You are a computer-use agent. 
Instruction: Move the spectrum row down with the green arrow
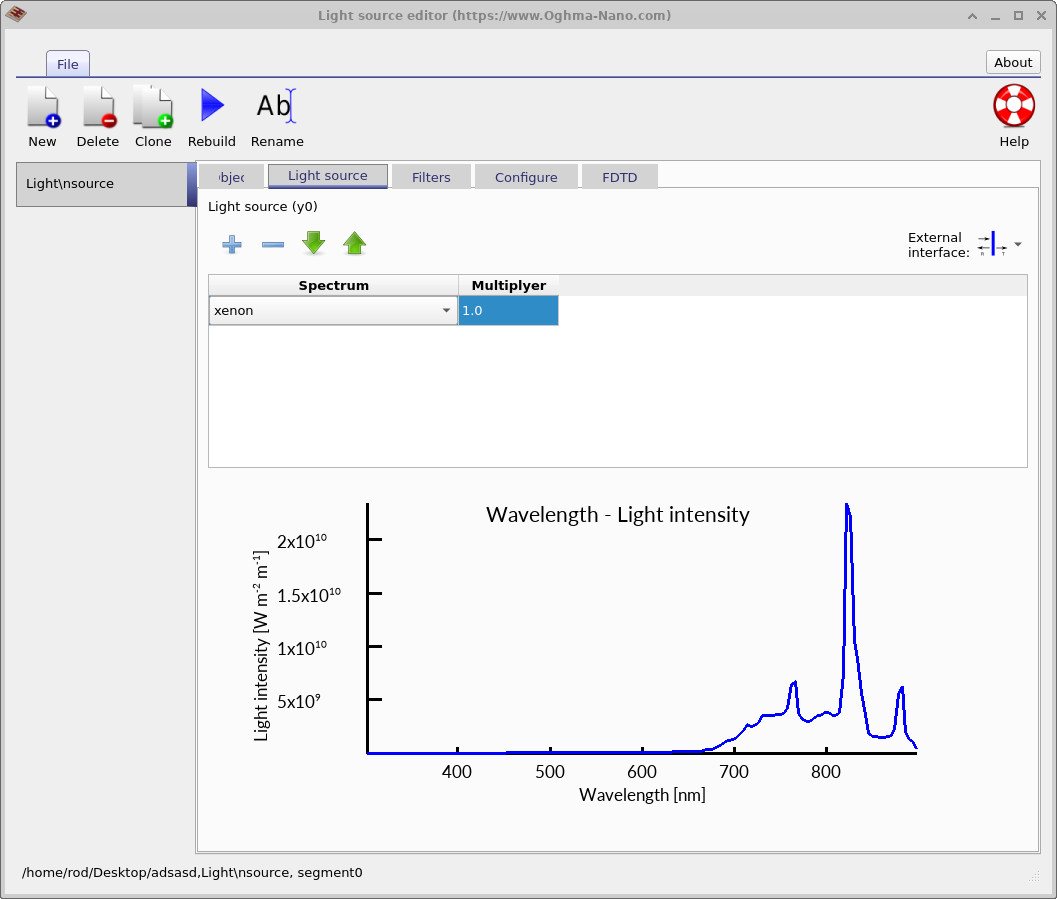point(313,243)
